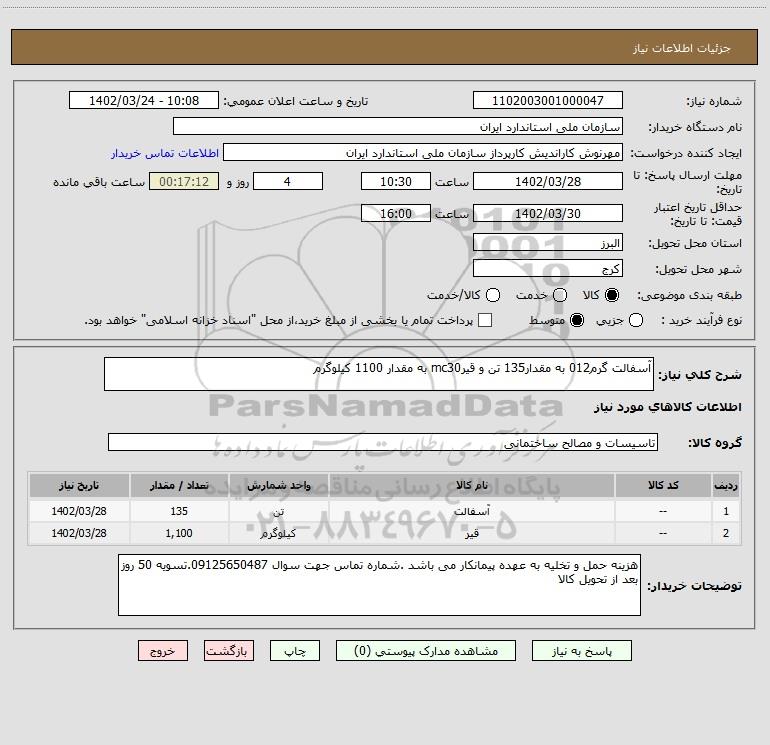The height and width of the screenshot is (745, 770).
Task: Click the announcement date field 1402/03/24 - 10:08
Action: tap(144, 101)
